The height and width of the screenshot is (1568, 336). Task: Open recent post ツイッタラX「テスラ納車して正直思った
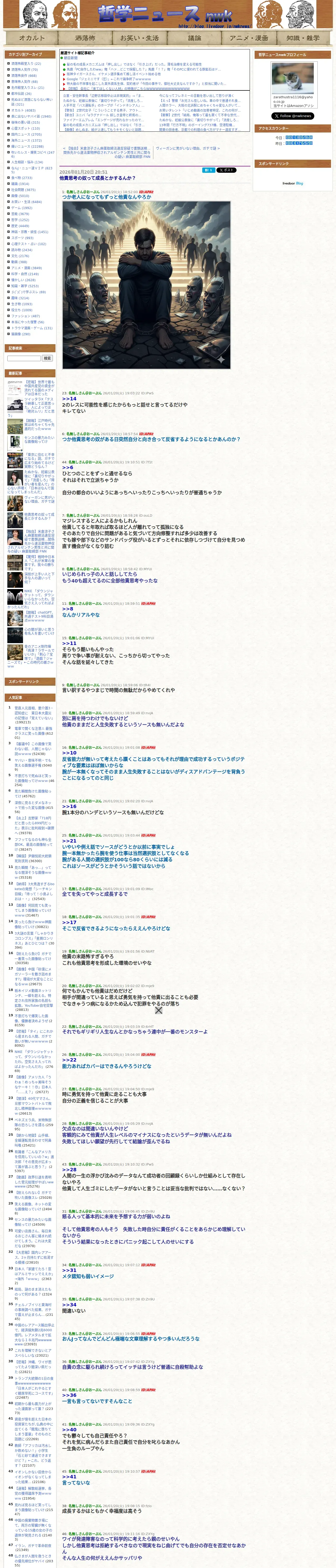[31, 407]
